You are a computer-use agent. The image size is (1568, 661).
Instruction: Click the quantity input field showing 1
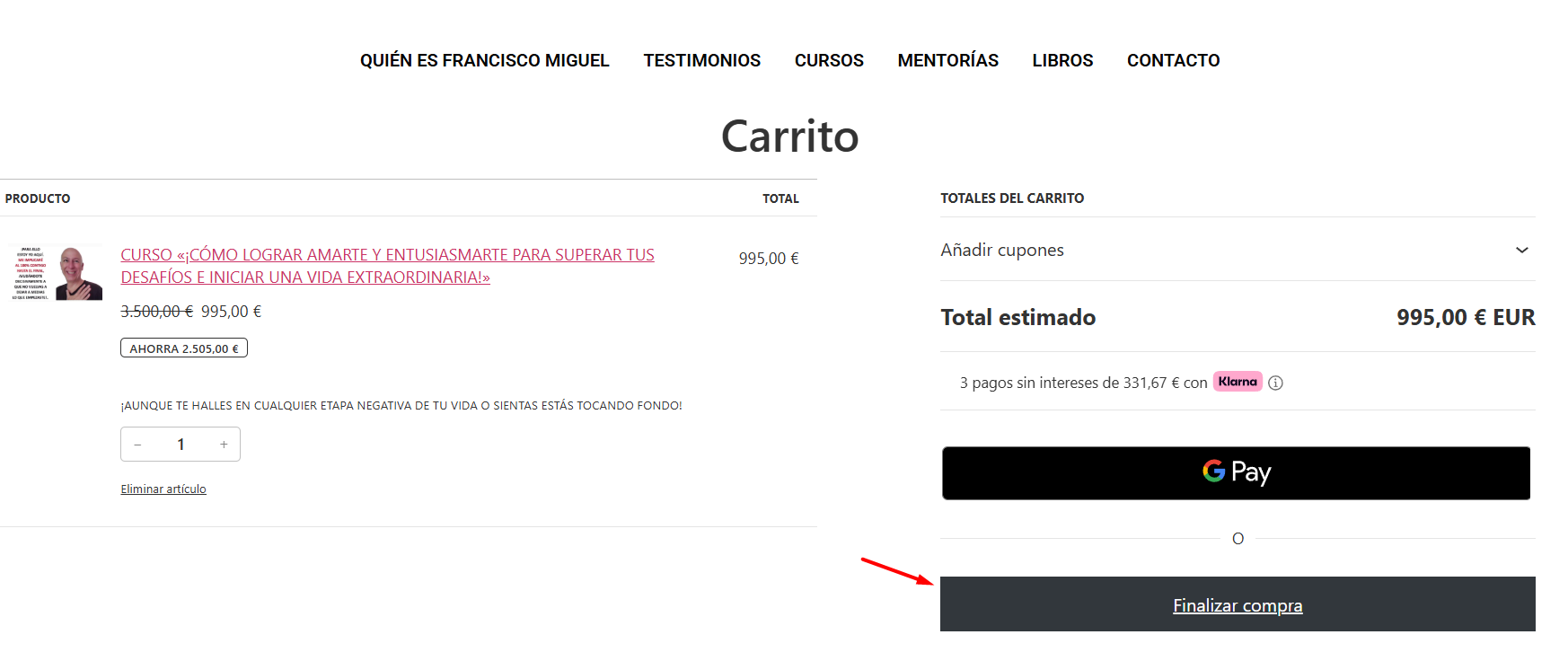(181, 445)
